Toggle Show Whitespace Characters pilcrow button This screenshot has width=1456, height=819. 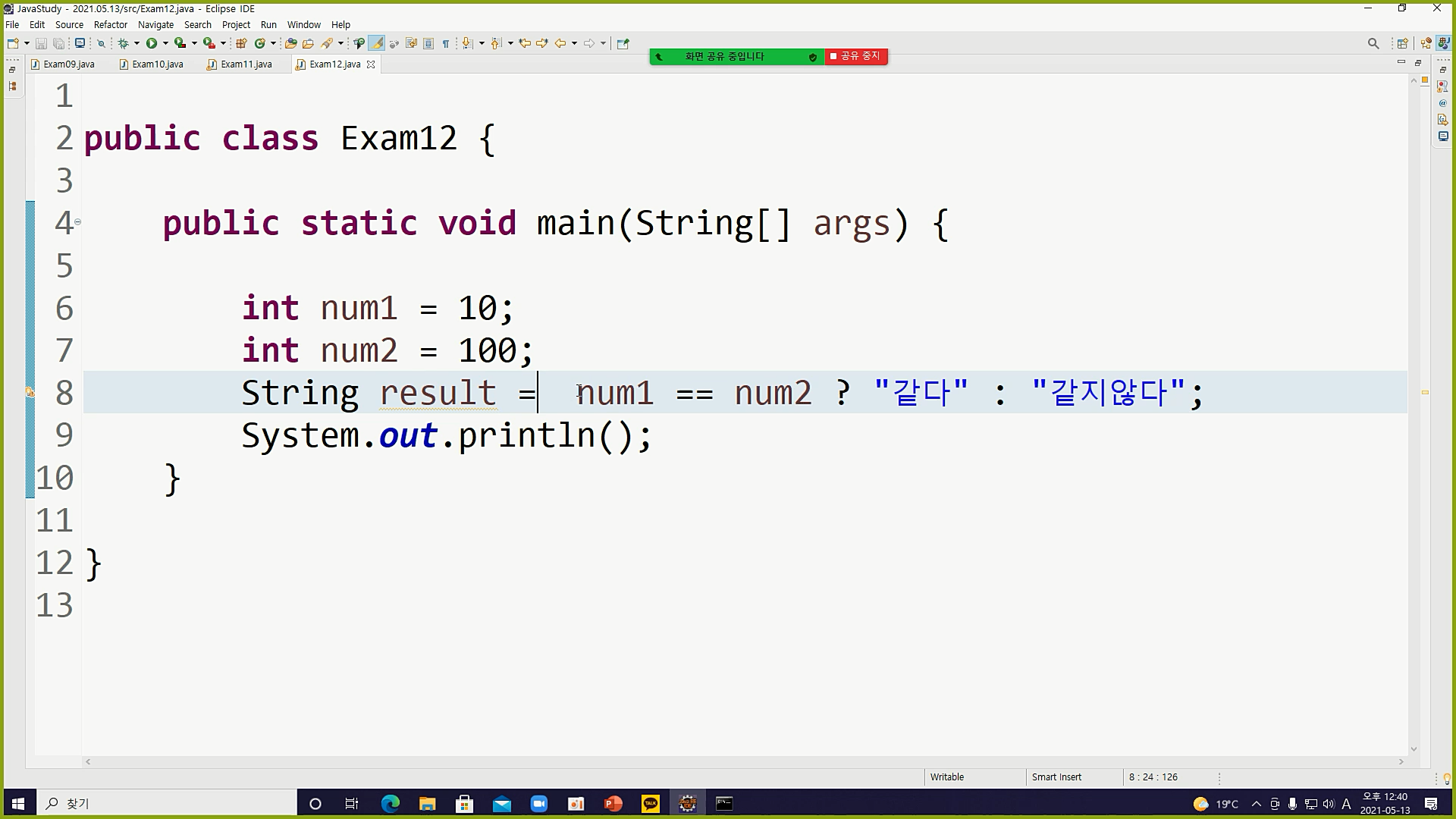[x=446, y=43]
